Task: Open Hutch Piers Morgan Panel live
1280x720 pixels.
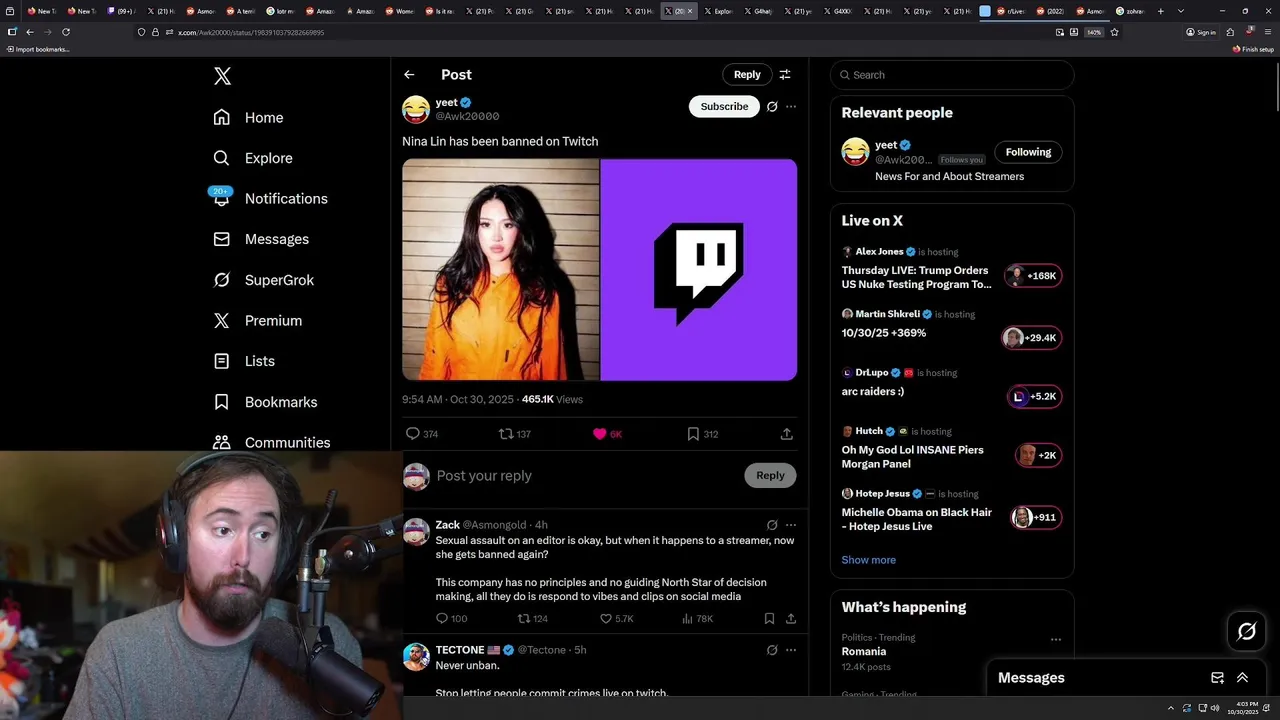Action: point(950,448)
